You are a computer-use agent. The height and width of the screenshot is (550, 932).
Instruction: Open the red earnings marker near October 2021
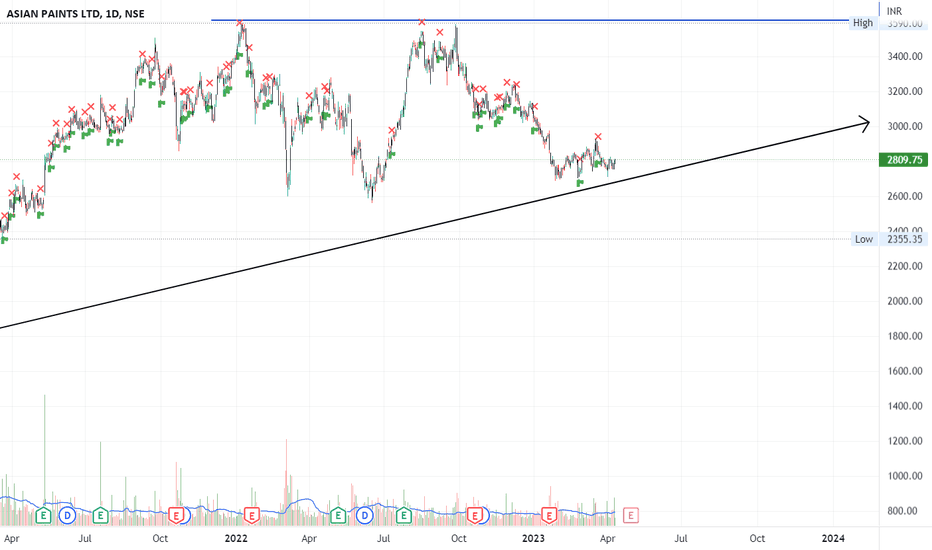(176, 515)
